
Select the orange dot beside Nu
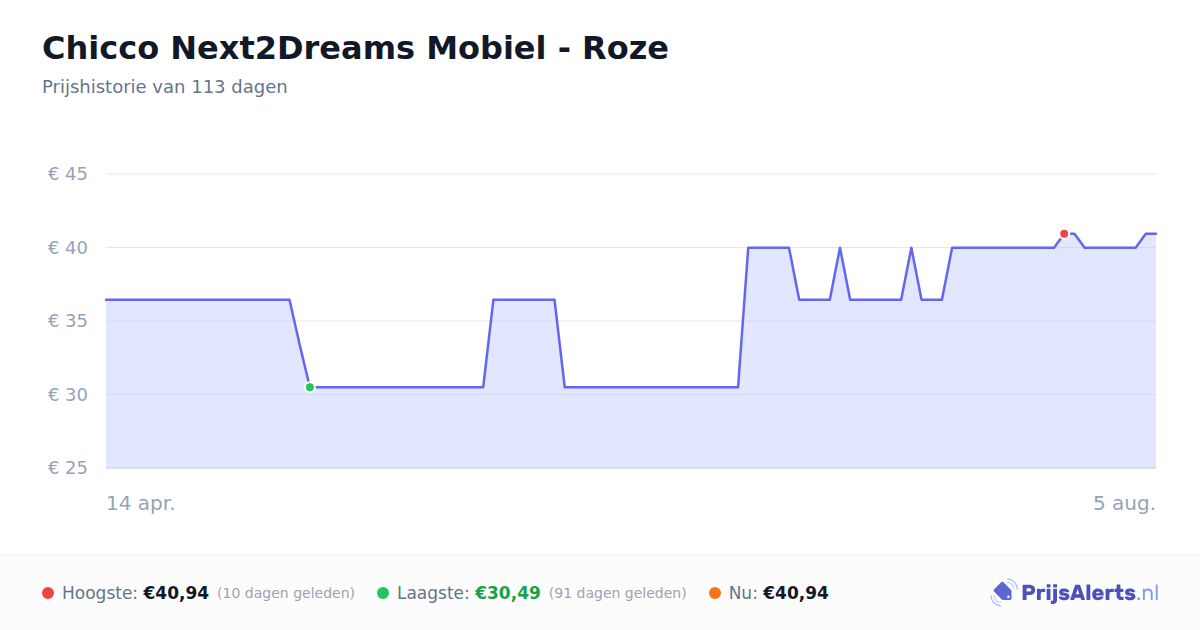click(x=715, y=593)
